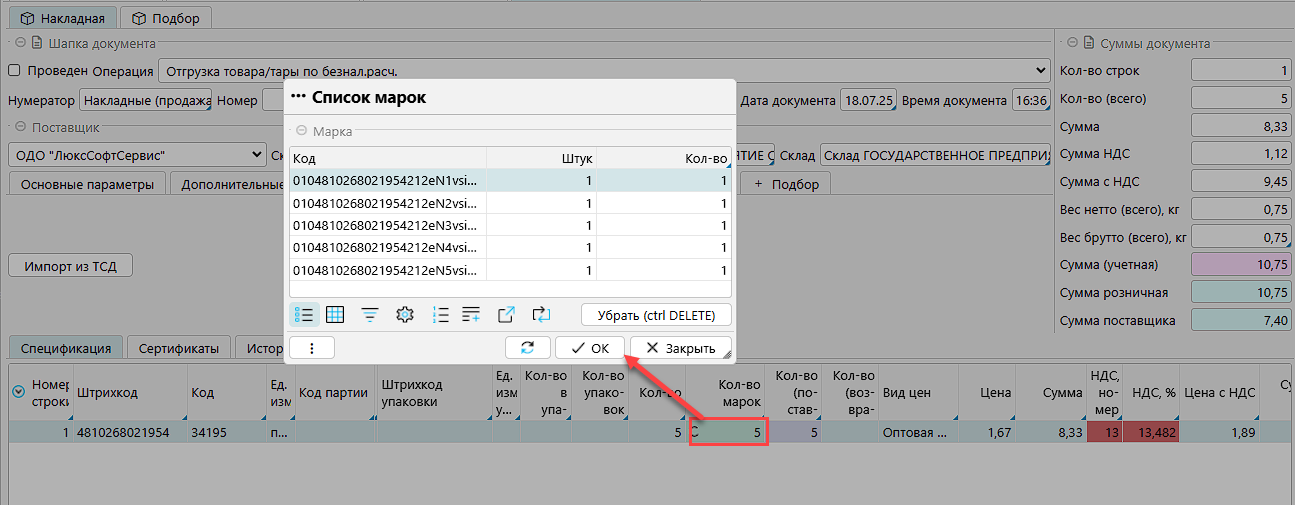The height and width of the screenshot is (505, 1295).
Task: Collapse the Марка group in dialog
Action: coord(301,131)
